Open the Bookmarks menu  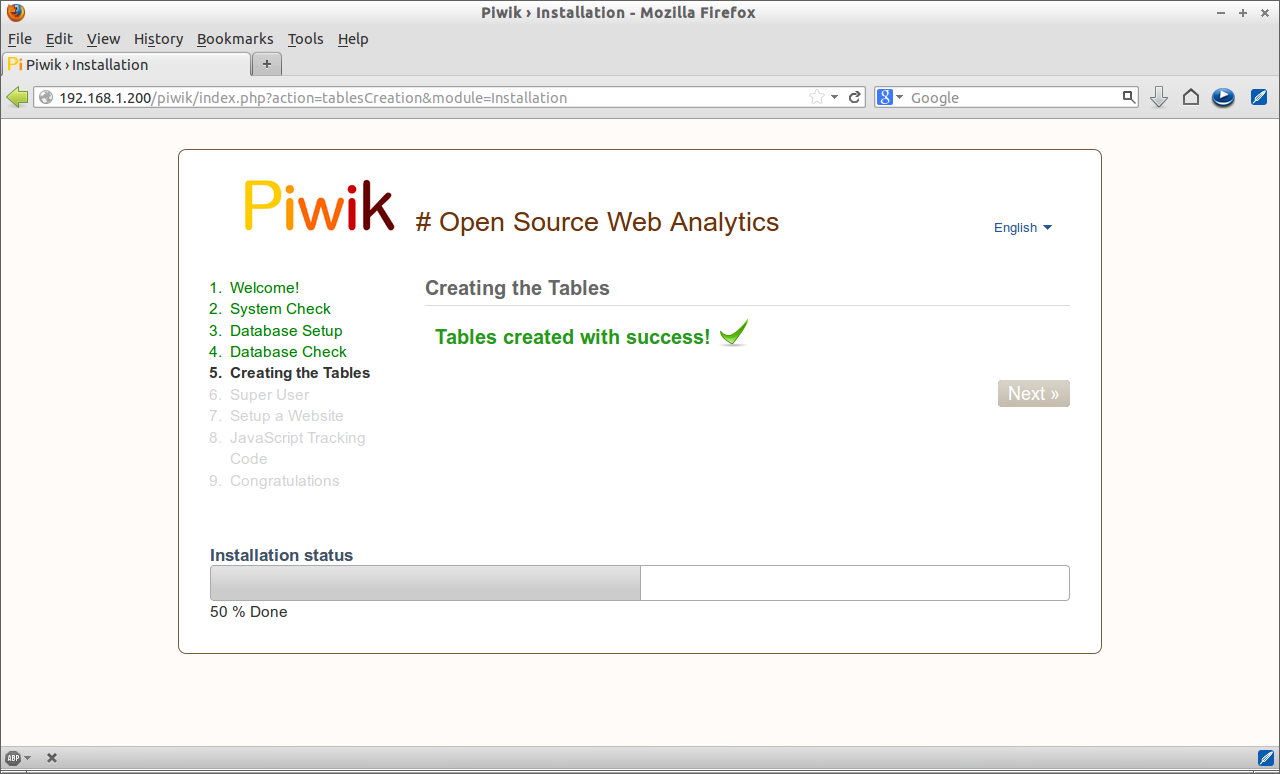pos(235,39)
